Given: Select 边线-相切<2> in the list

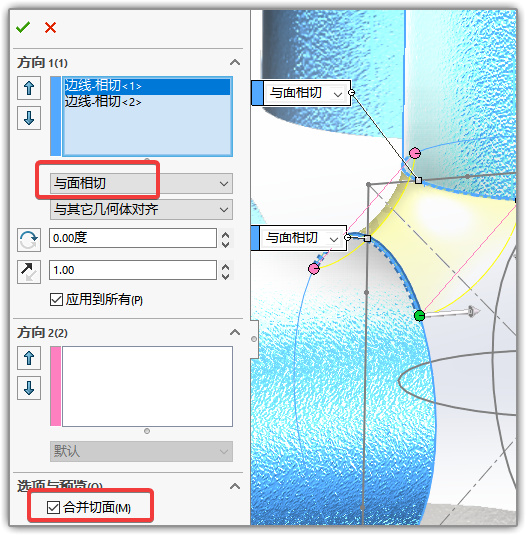Looking at the screenshot, I should [103, 101].
